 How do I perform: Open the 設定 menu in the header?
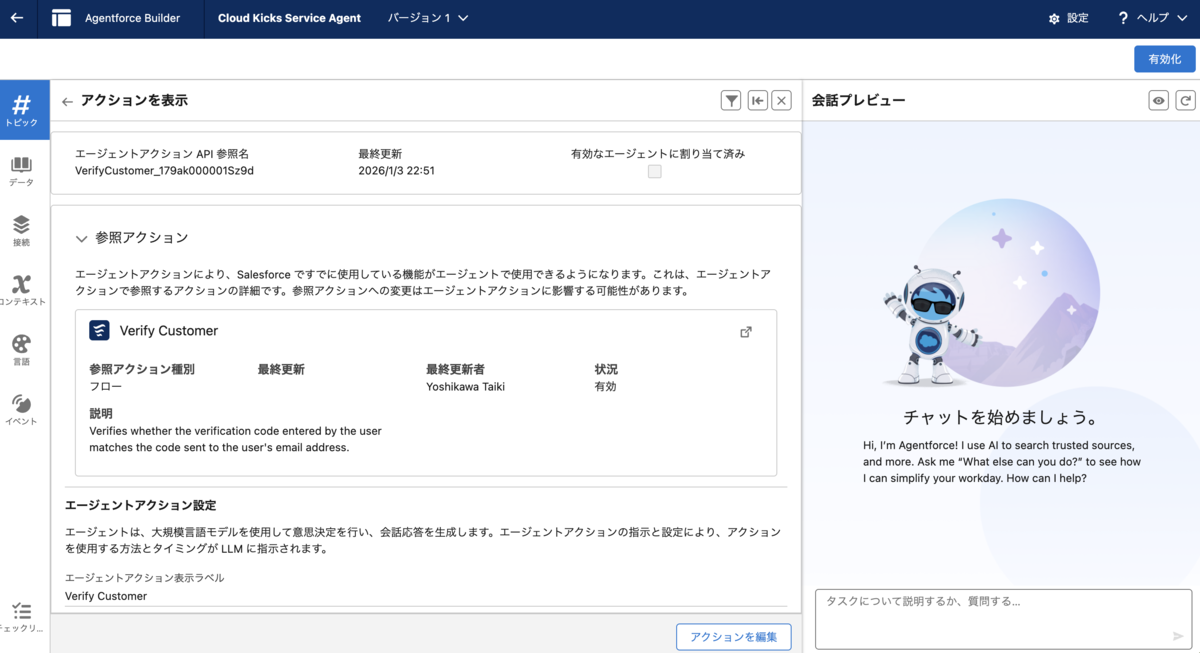pyautogui.click(x=1068, y=17)
